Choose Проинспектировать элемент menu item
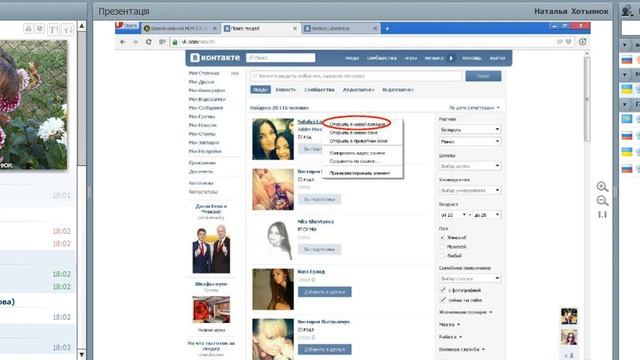 (360, 173)
